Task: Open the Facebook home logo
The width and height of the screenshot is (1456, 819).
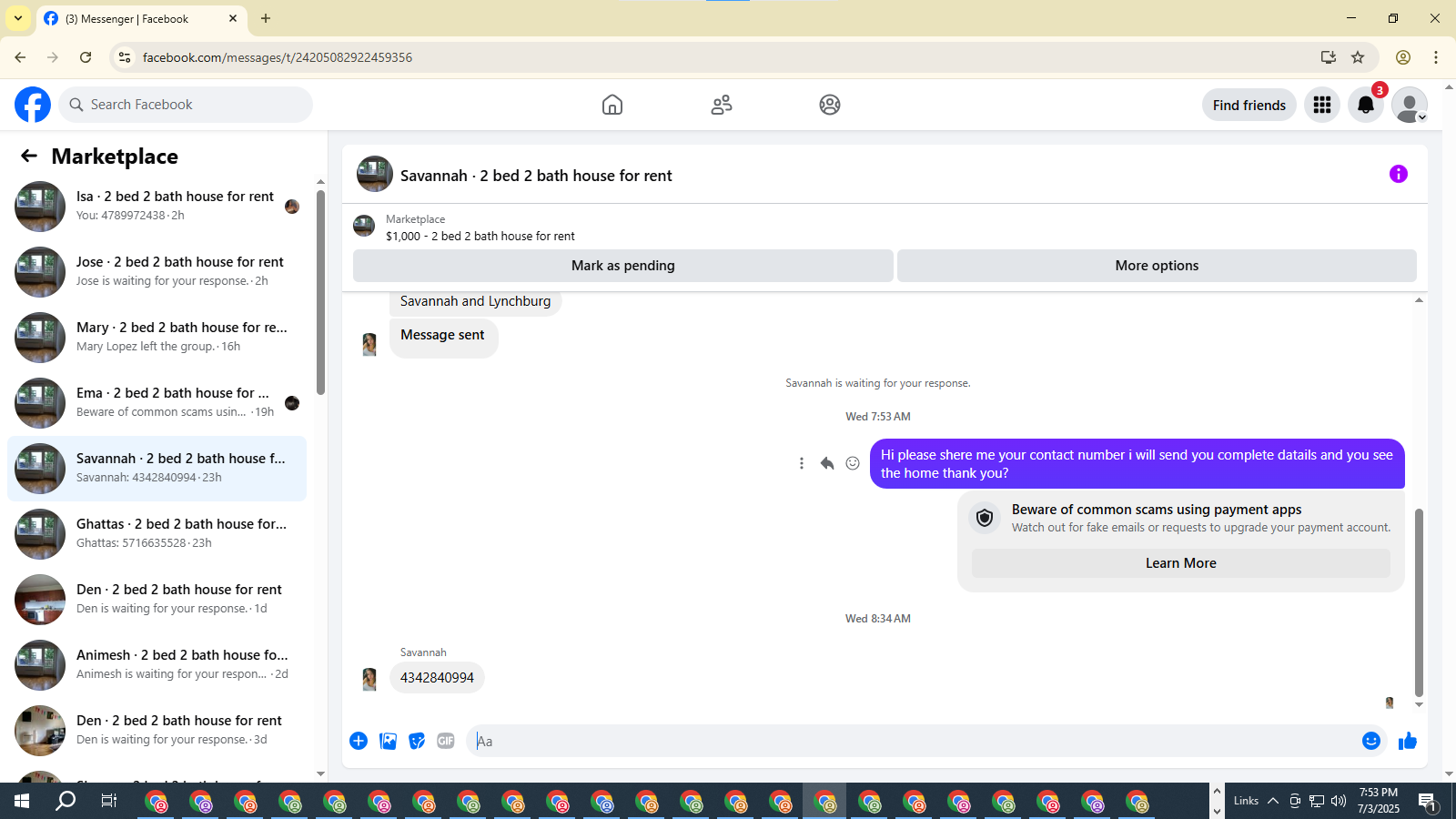Action: click(33, 105)
